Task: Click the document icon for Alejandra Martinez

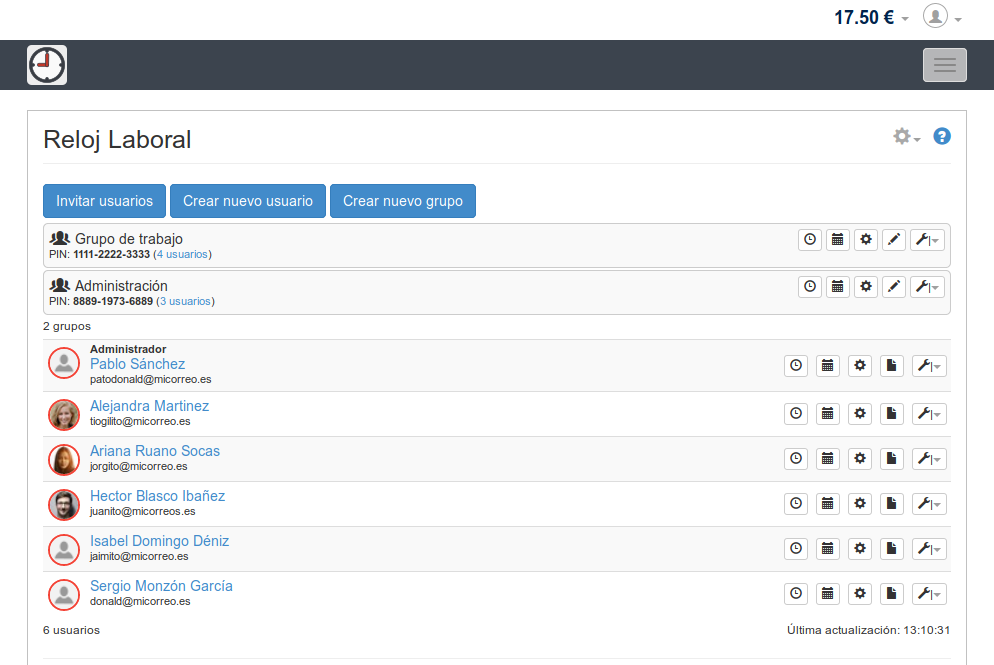Action: tap(892, 413)
